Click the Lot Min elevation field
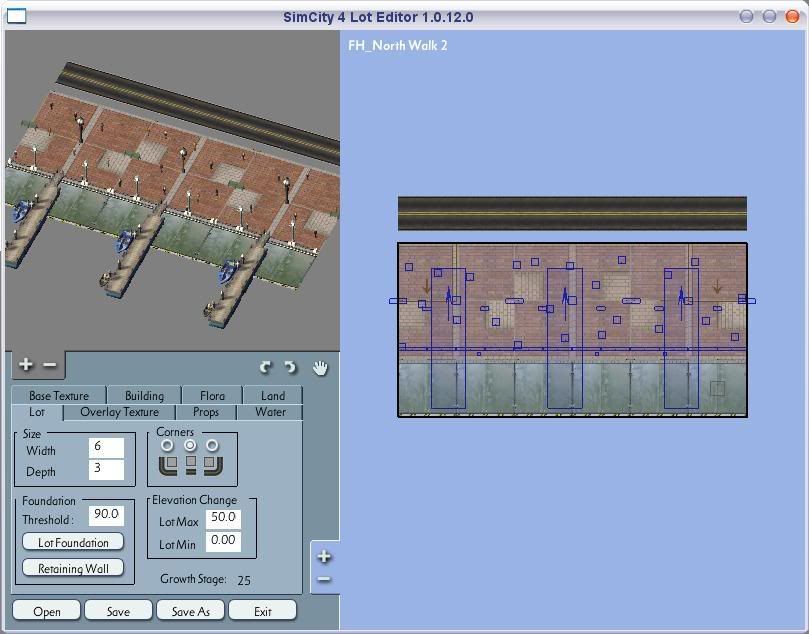Image resolution: width=809 pixels, height=634 pixels. pos(223,541)
